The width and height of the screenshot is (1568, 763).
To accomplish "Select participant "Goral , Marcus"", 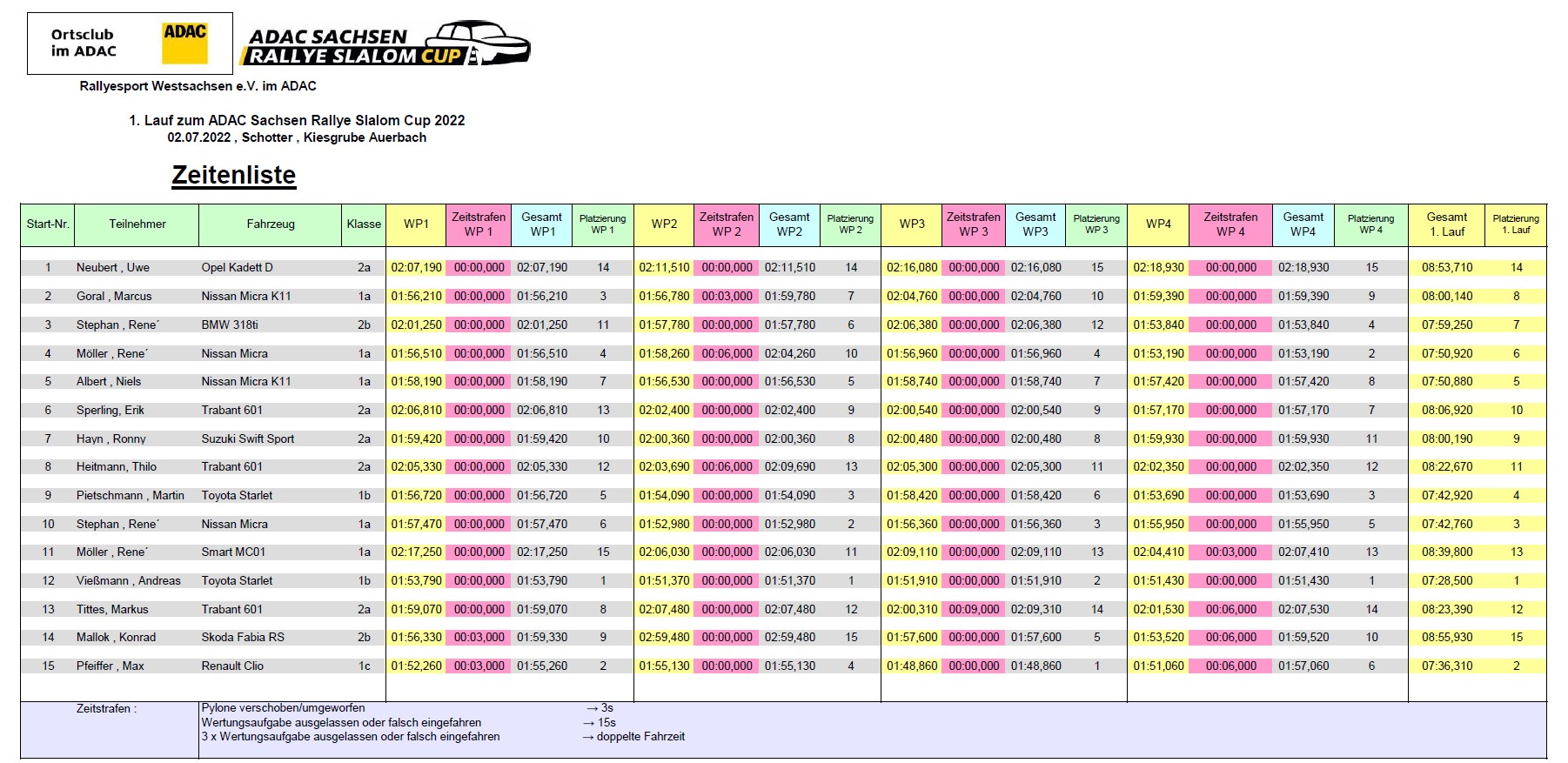I will tap(114, 297).
